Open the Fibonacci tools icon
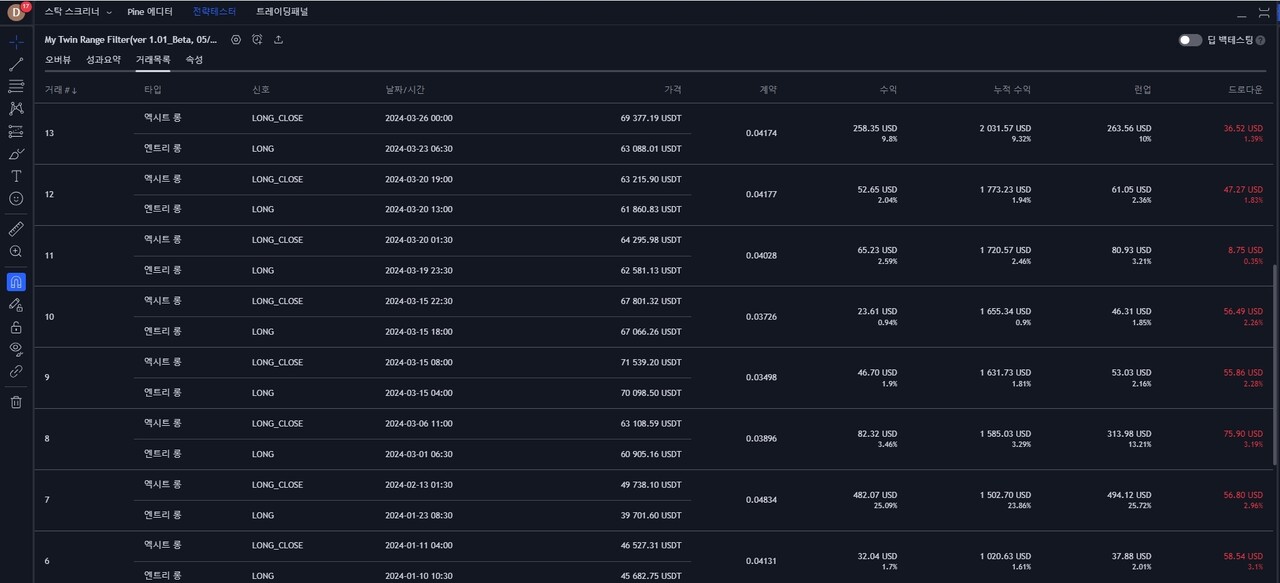This screenshot has height=583, width=1280. coord(16,87)
